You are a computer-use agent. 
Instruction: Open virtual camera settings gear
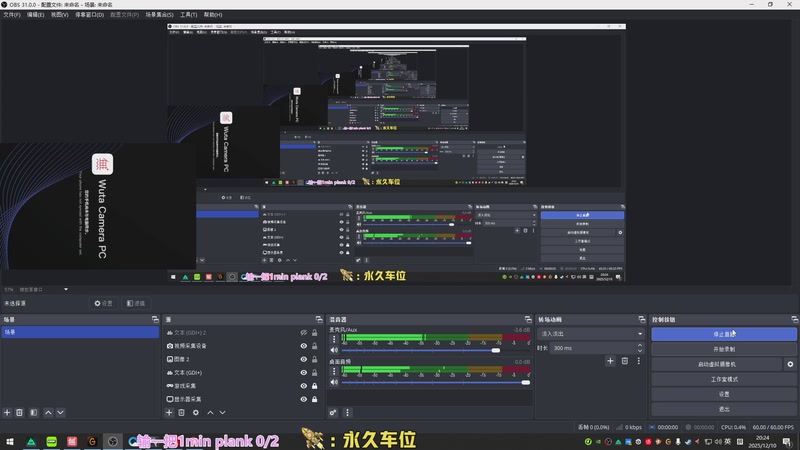790,364
